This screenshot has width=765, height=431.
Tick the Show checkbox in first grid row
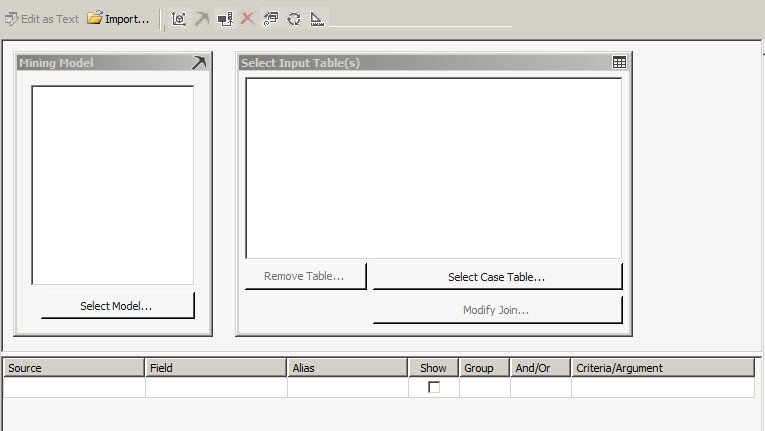(434, 387)
